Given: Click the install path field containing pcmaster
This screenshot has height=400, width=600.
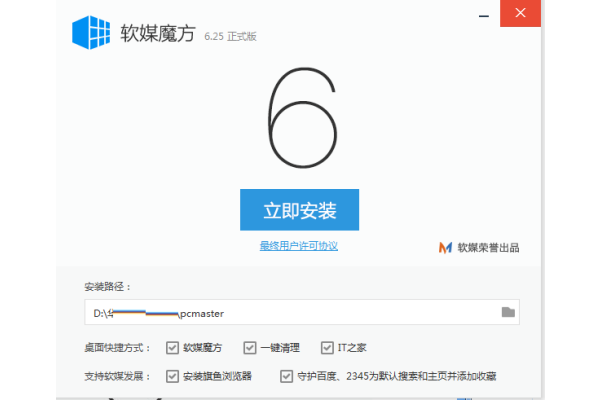Looking at the screenshot, I should tap(302, 312).
